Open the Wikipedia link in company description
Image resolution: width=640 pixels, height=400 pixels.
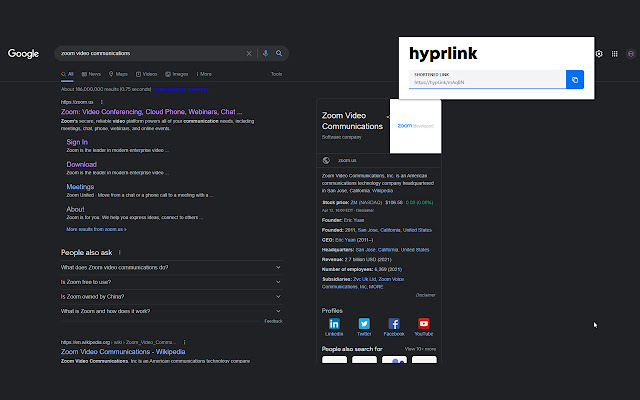click(382, 191)
